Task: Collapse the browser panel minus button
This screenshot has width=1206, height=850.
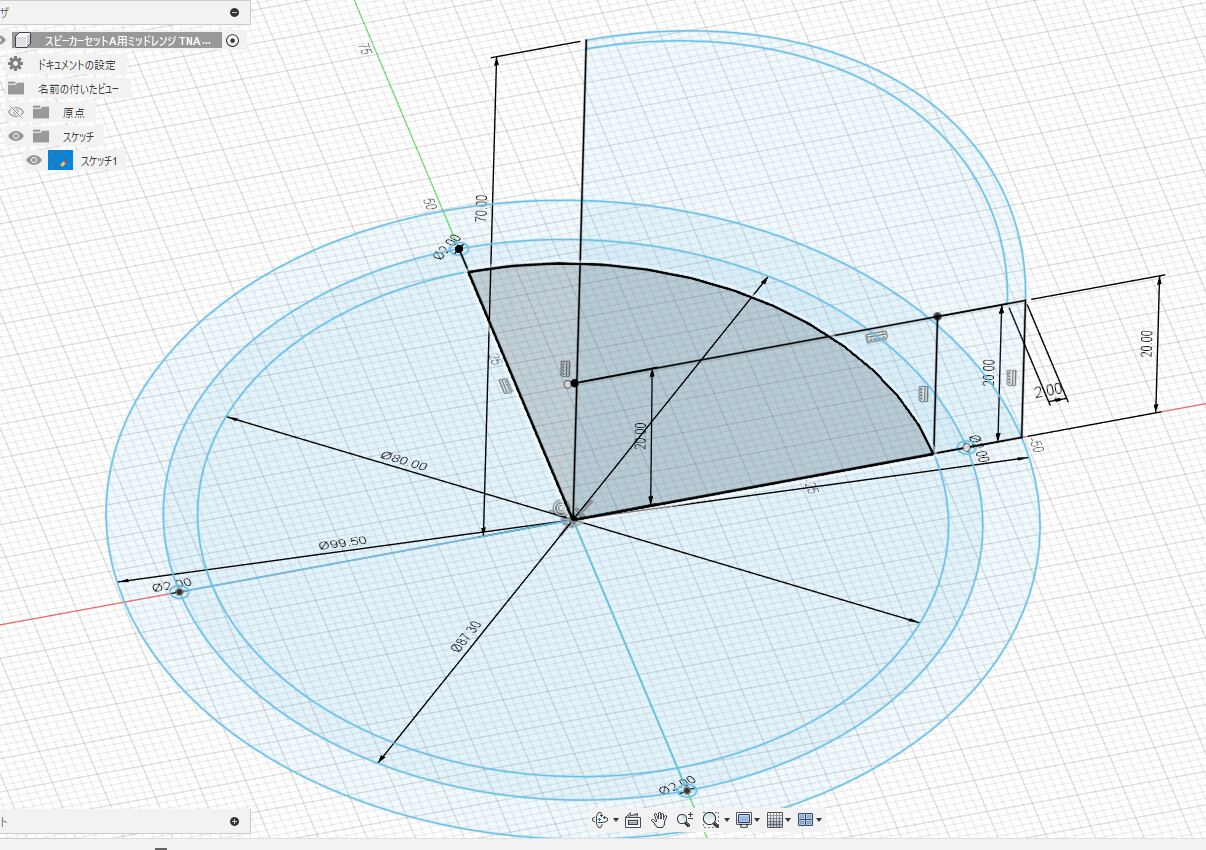Action: pyautogui.click(x=234, y=12)
